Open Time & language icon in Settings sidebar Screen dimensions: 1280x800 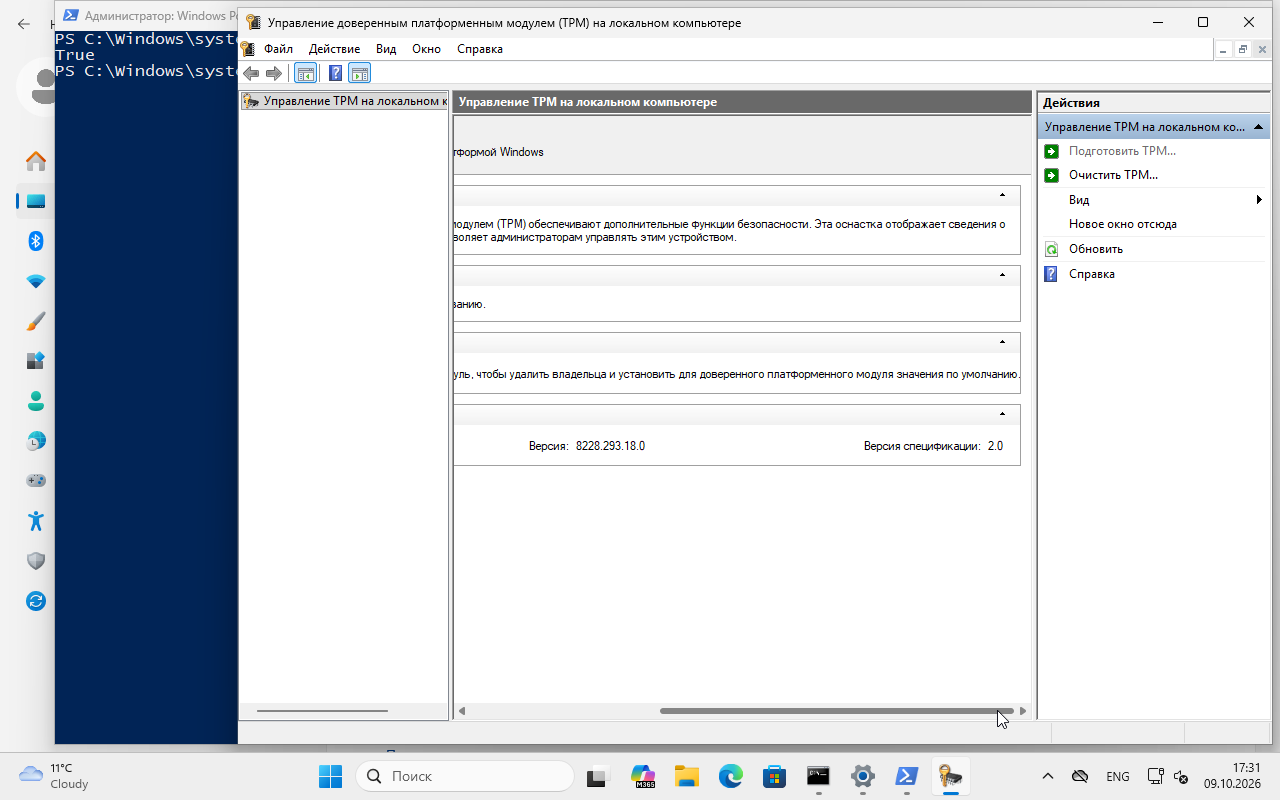click(x=36, y=441)
